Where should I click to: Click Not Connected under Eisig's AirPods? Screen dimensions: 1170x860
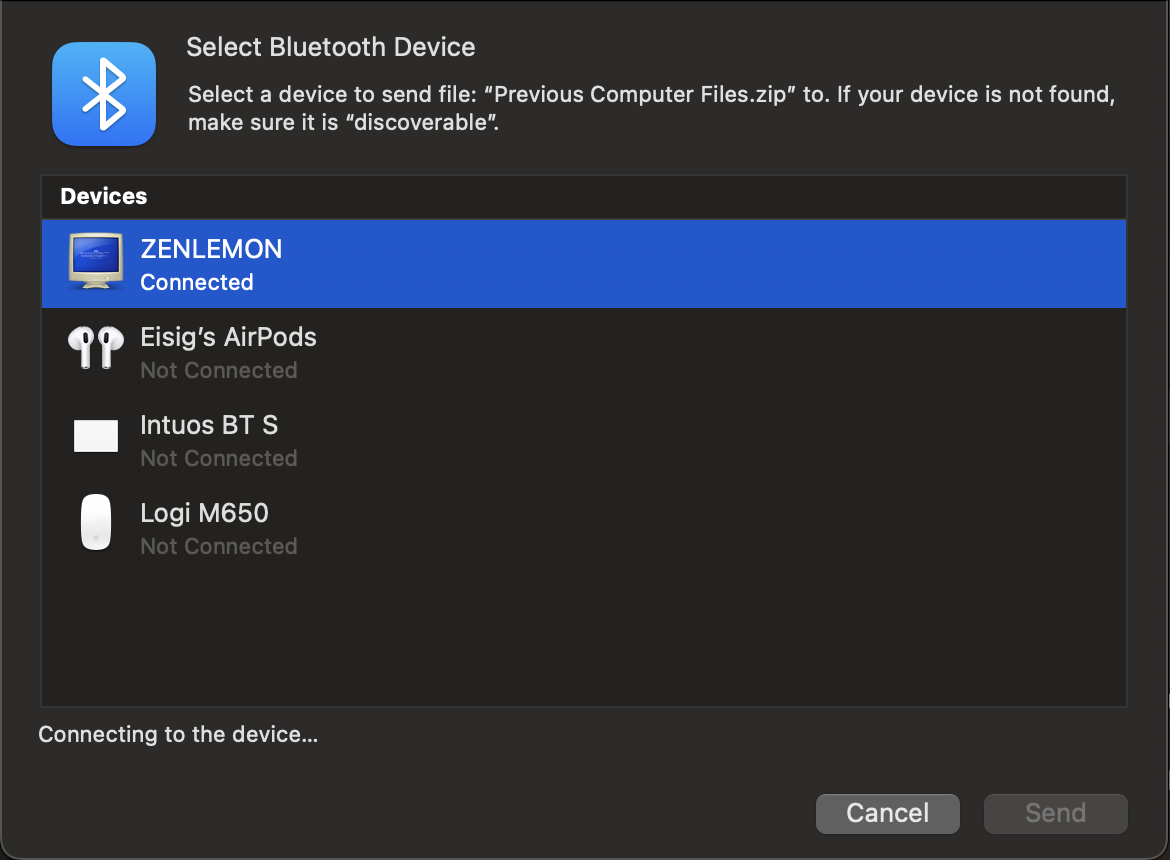pyautogui.click(x=219, y=370)
